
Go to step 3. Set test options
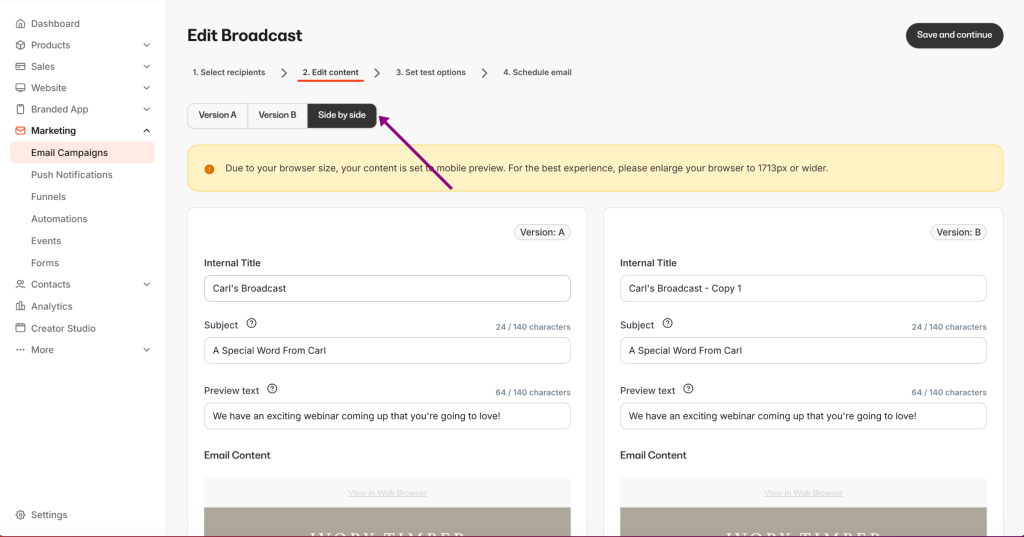pyautogui.click(x=430, y=73)
